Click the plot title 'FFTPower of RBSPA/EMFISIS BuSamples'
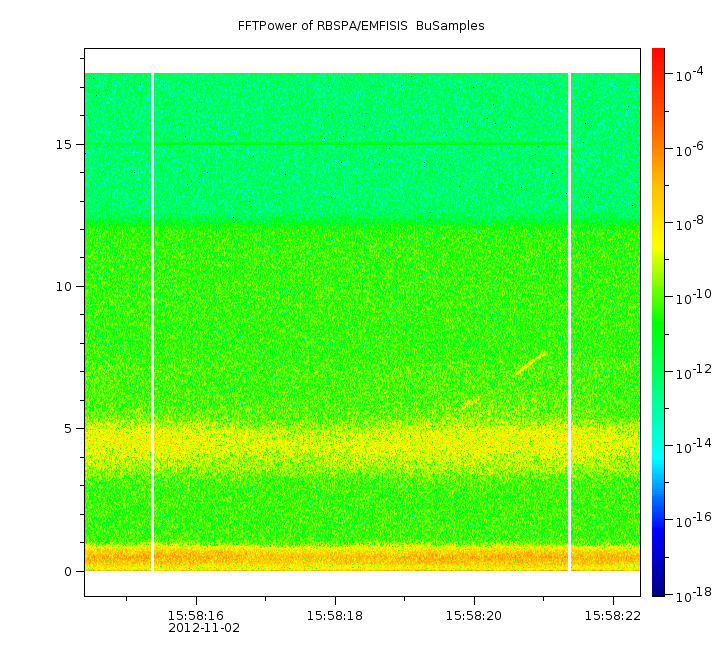Screen dimensions: 724x656 [x=361, y=26]
